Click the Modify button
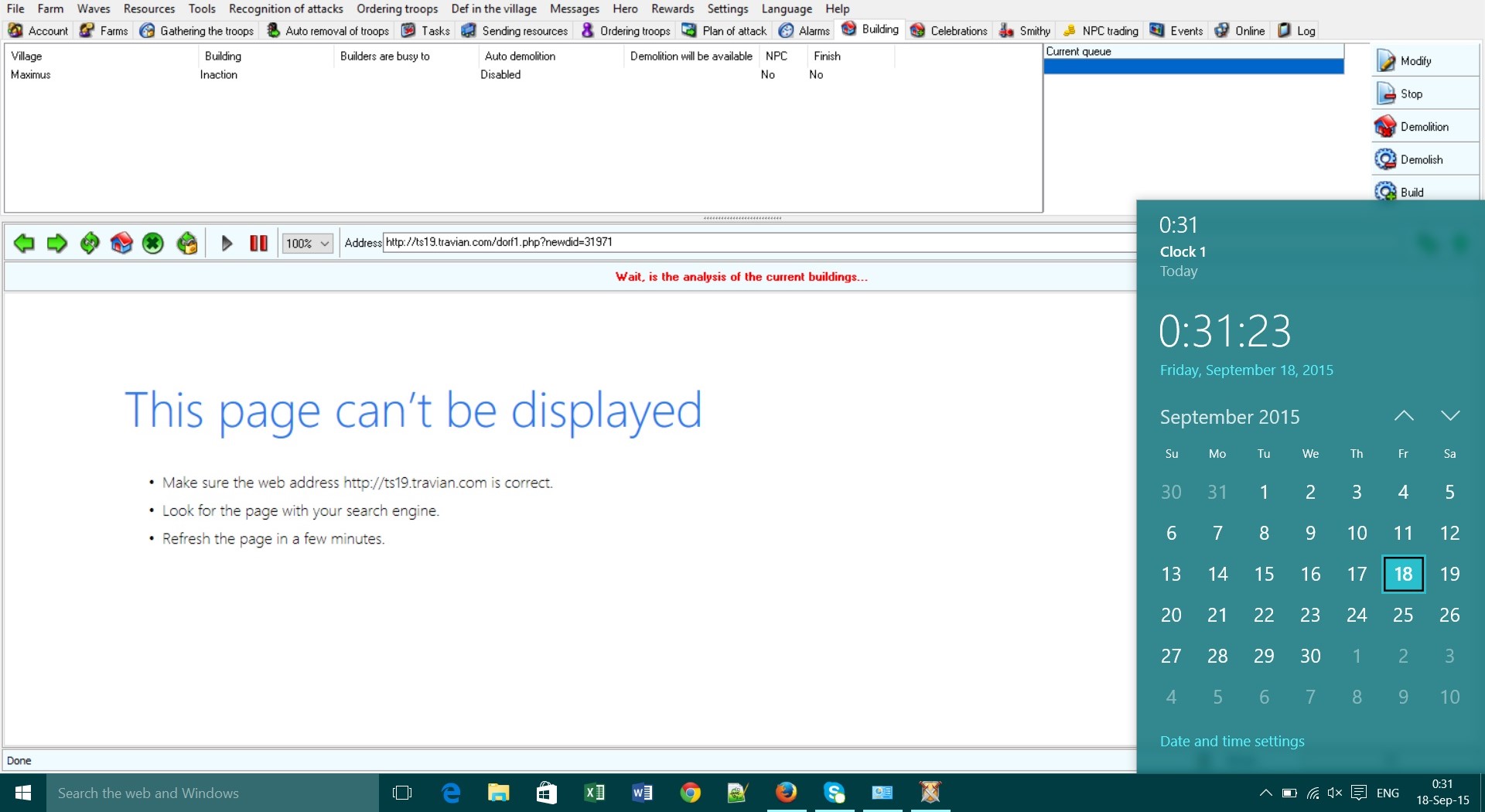The height and width of the screenshot is (812, 1485). 1426,60
